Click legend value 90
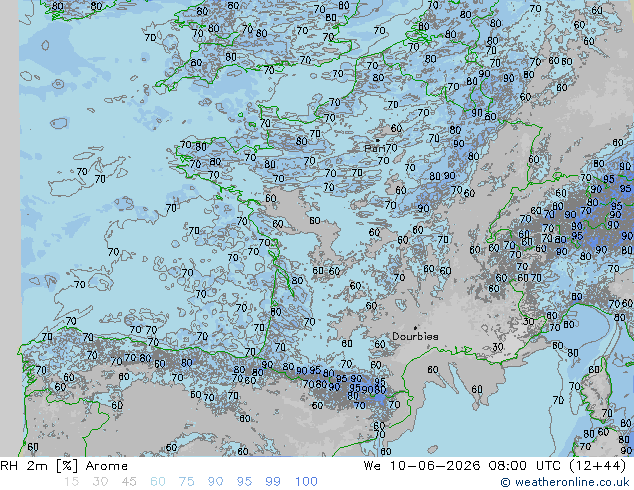 point(215,482)
